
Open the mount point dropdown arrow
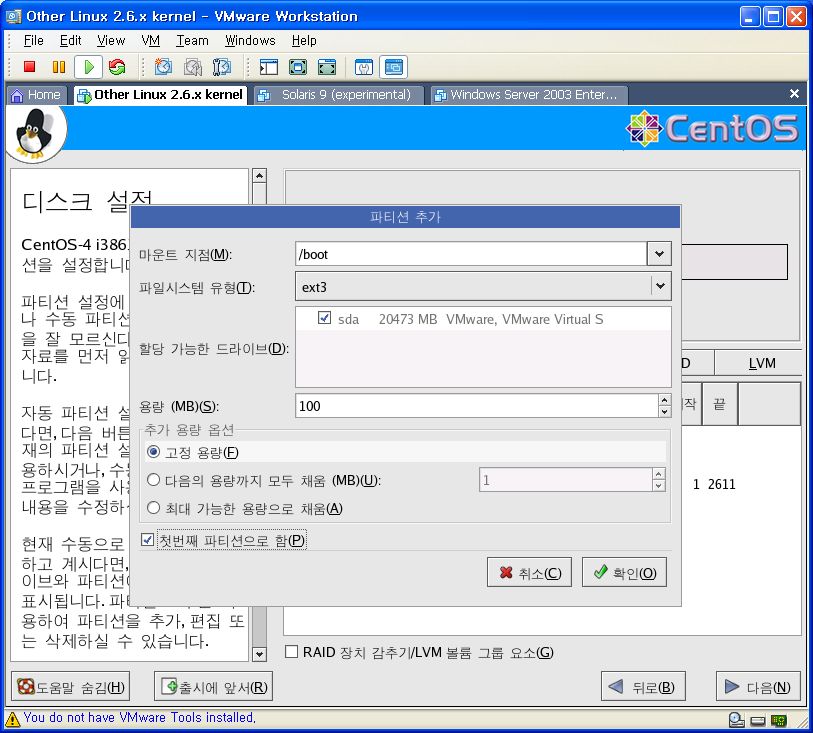pos(659,254)
